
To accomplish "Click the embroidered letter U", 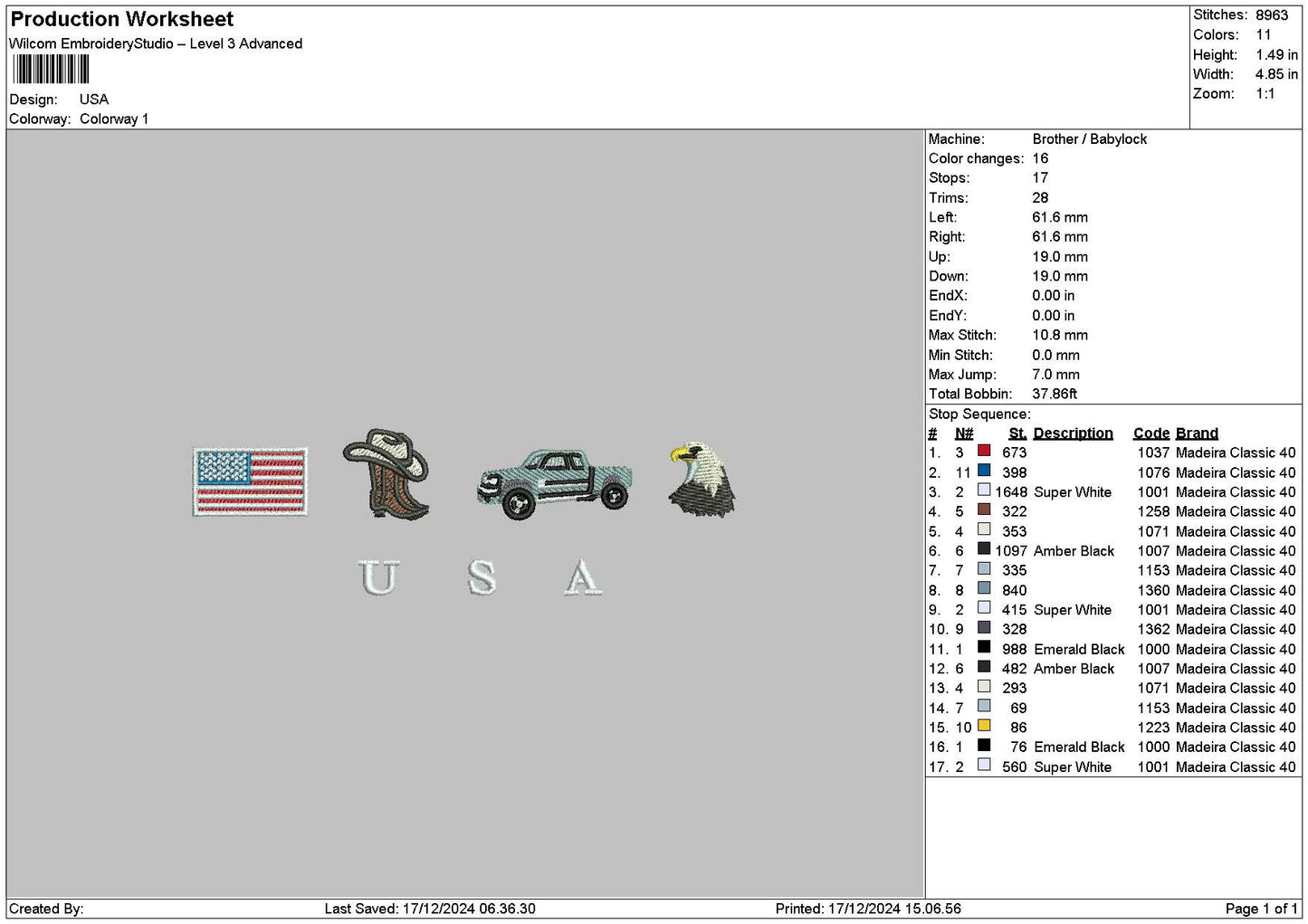I will [x=378, y=577].
